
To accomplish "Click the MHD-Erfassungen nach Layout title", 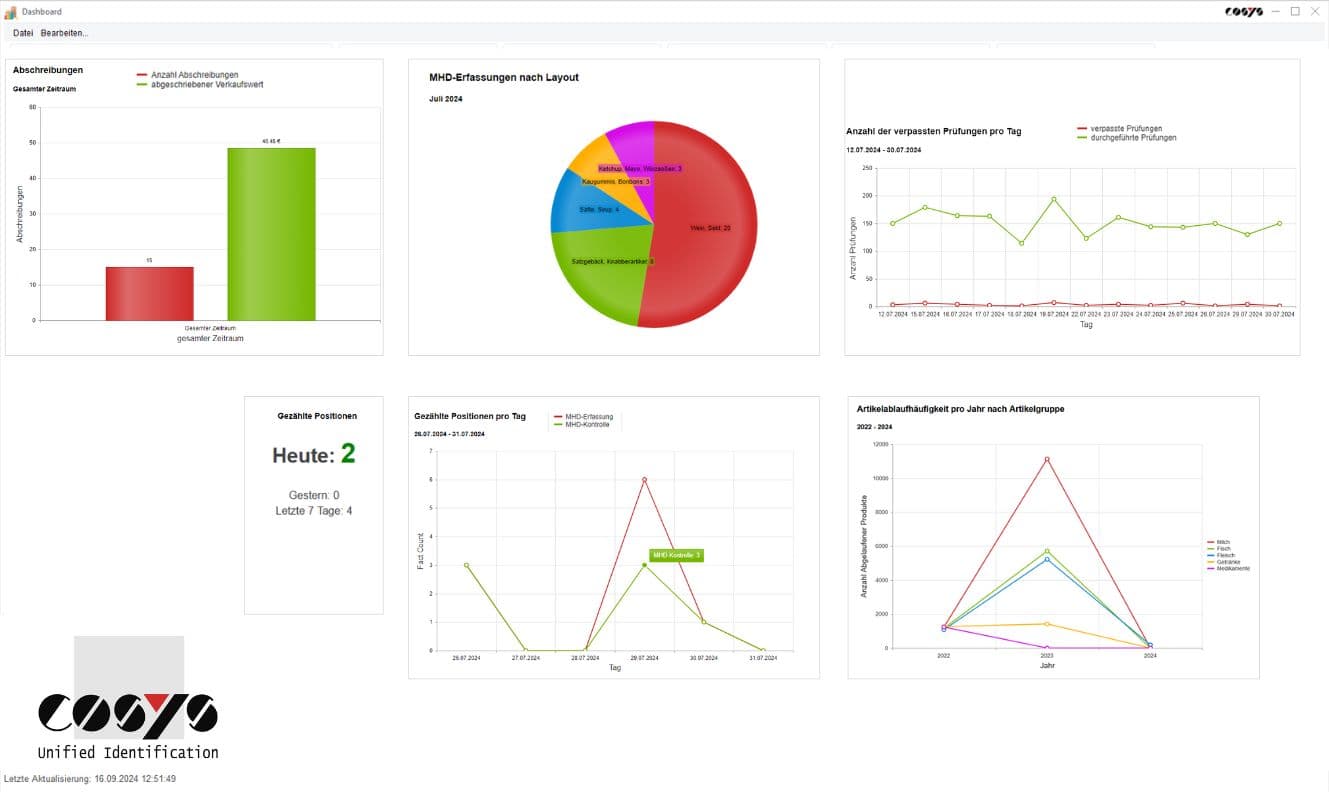I will [x=504, y=77].
